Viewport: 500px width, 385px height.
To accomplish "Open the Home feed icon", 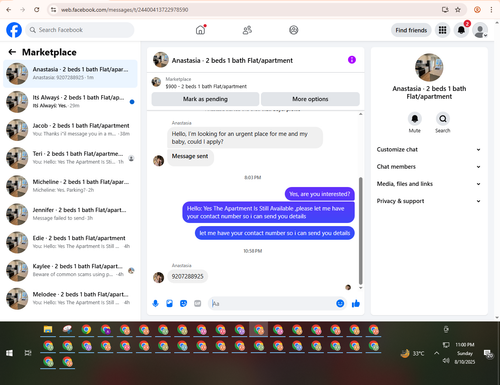I will coord(200,30).
